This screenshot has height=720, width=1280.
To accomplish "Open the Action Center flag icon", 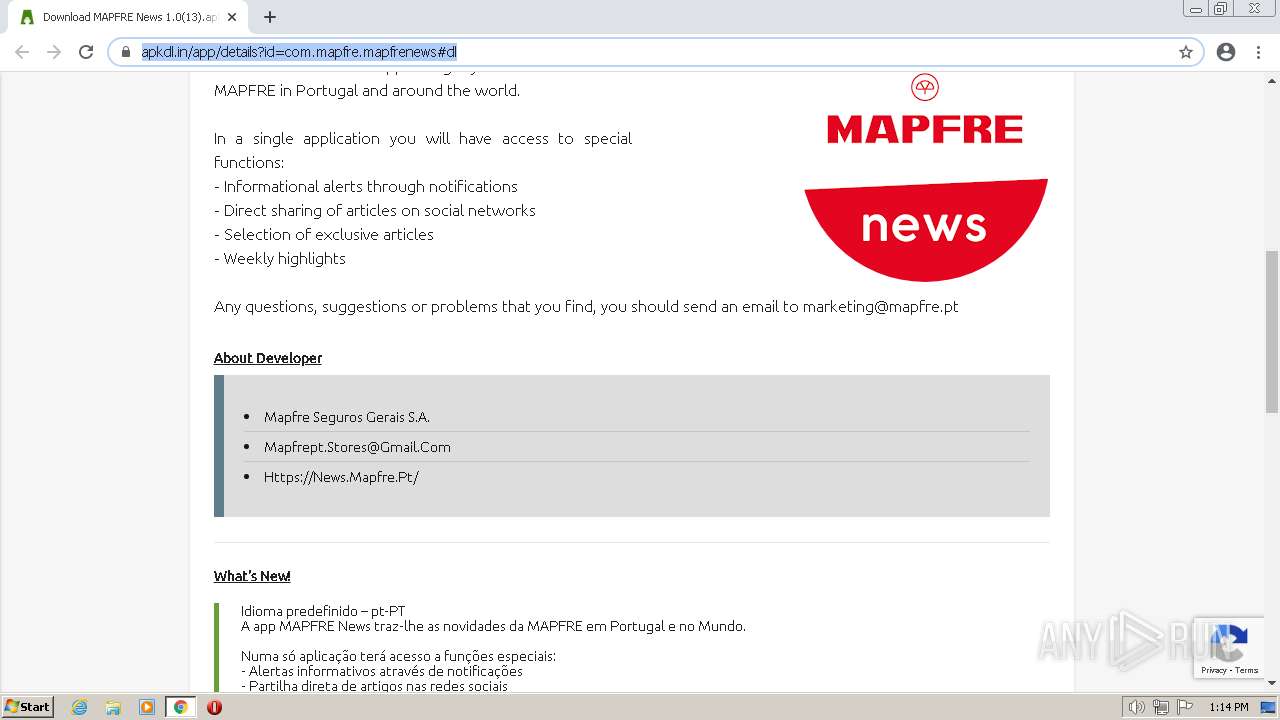I will click(x=1185, y=707).
